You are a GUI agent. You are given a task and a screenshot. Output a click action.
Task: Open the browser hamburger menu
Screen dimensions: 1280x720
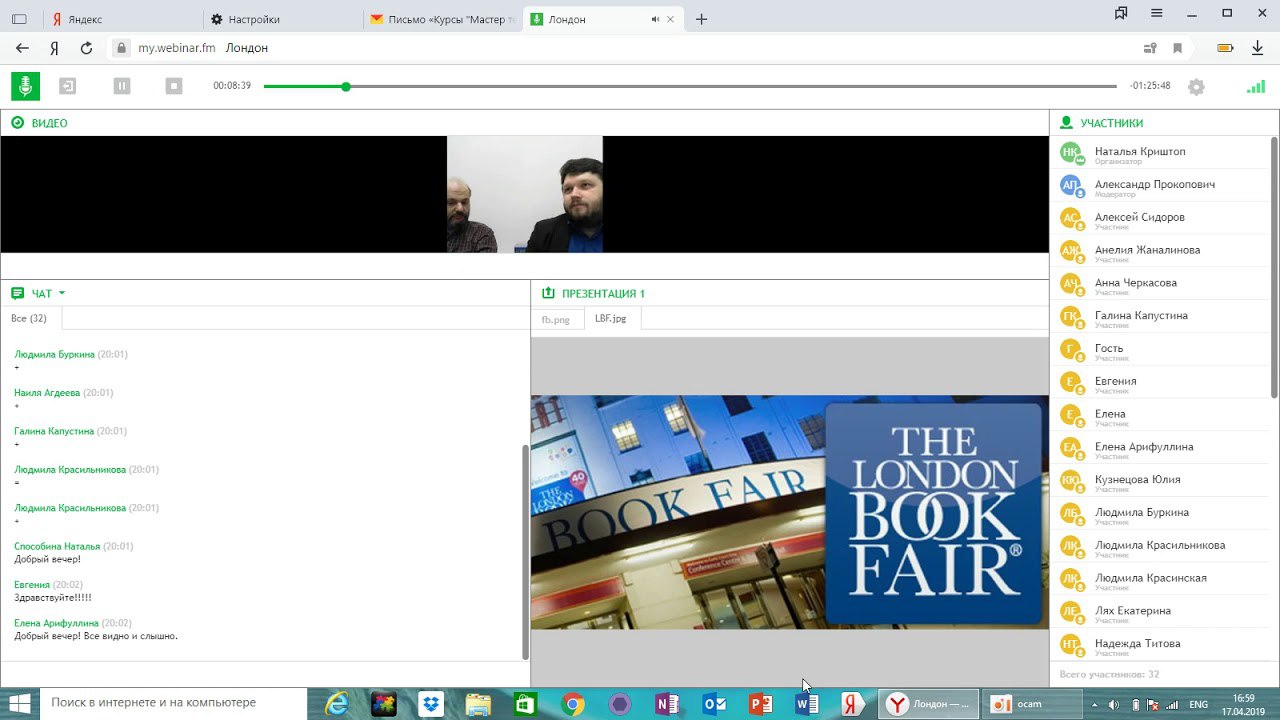(x=1156, y=14)
